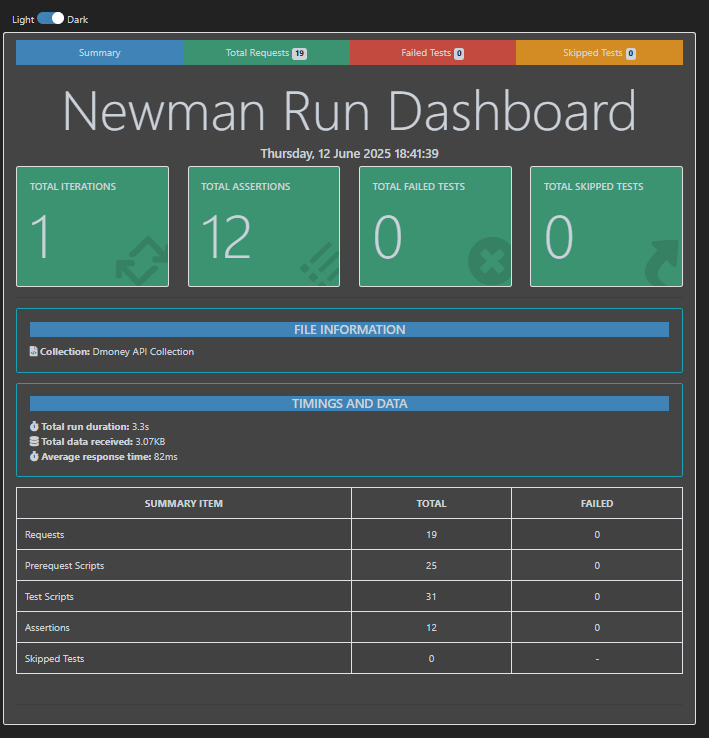Select the TOTAL ITERATIONS card
This screenshot has height=738, width=709.
pyautogui.click(x=92, y=226)
